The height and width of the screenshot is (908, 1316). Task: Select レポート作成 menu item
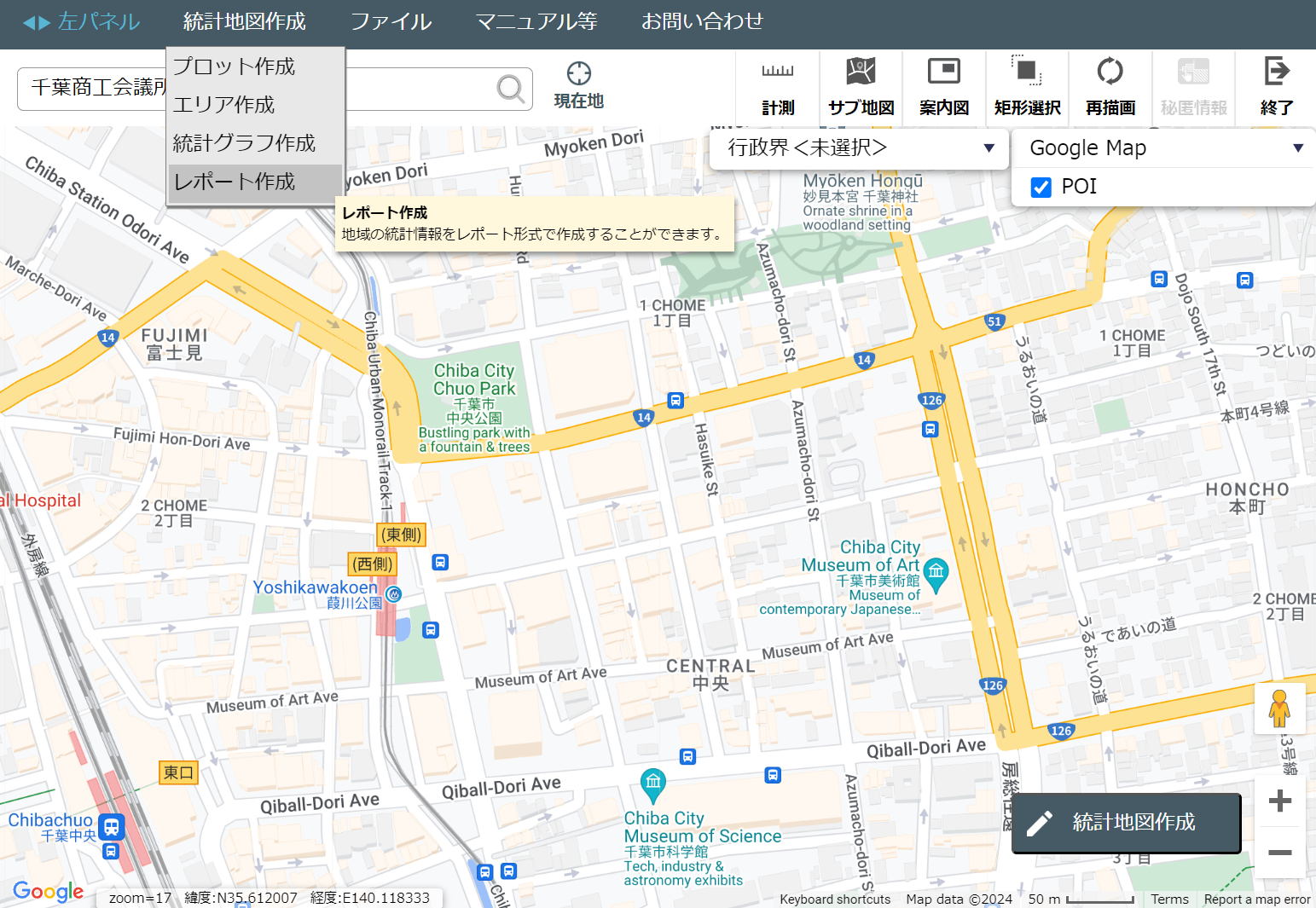click(x=255, y=182)
